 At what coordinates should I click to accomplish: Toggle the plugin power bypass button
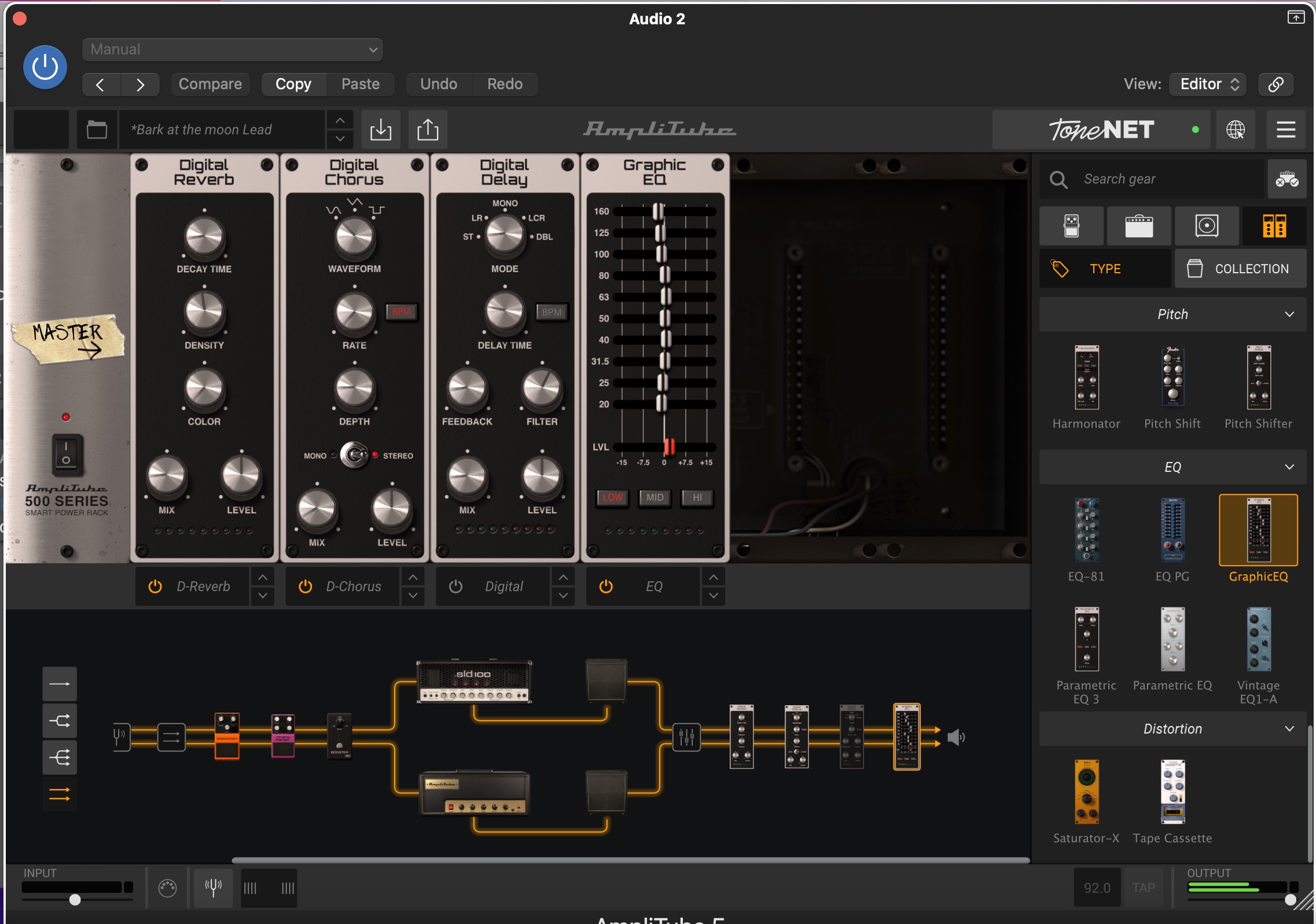click(45, 67)
